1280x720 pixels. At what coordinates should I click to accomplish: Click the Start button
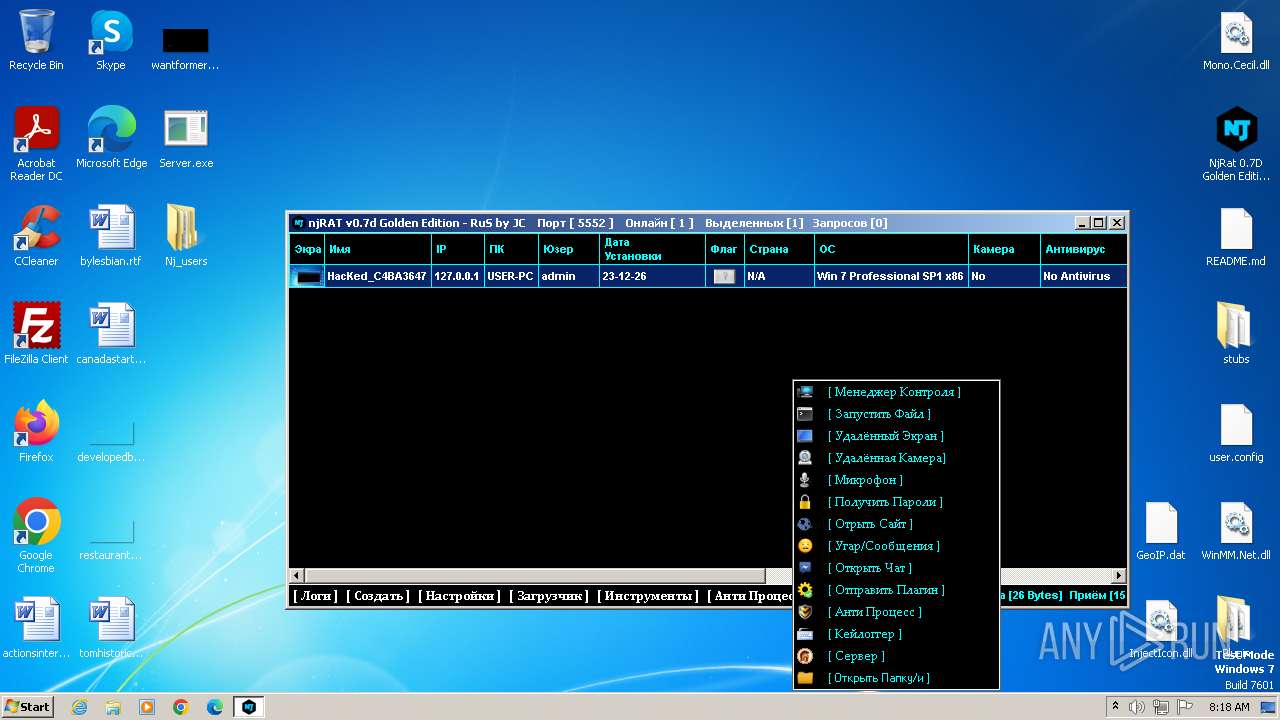point(28,706)
